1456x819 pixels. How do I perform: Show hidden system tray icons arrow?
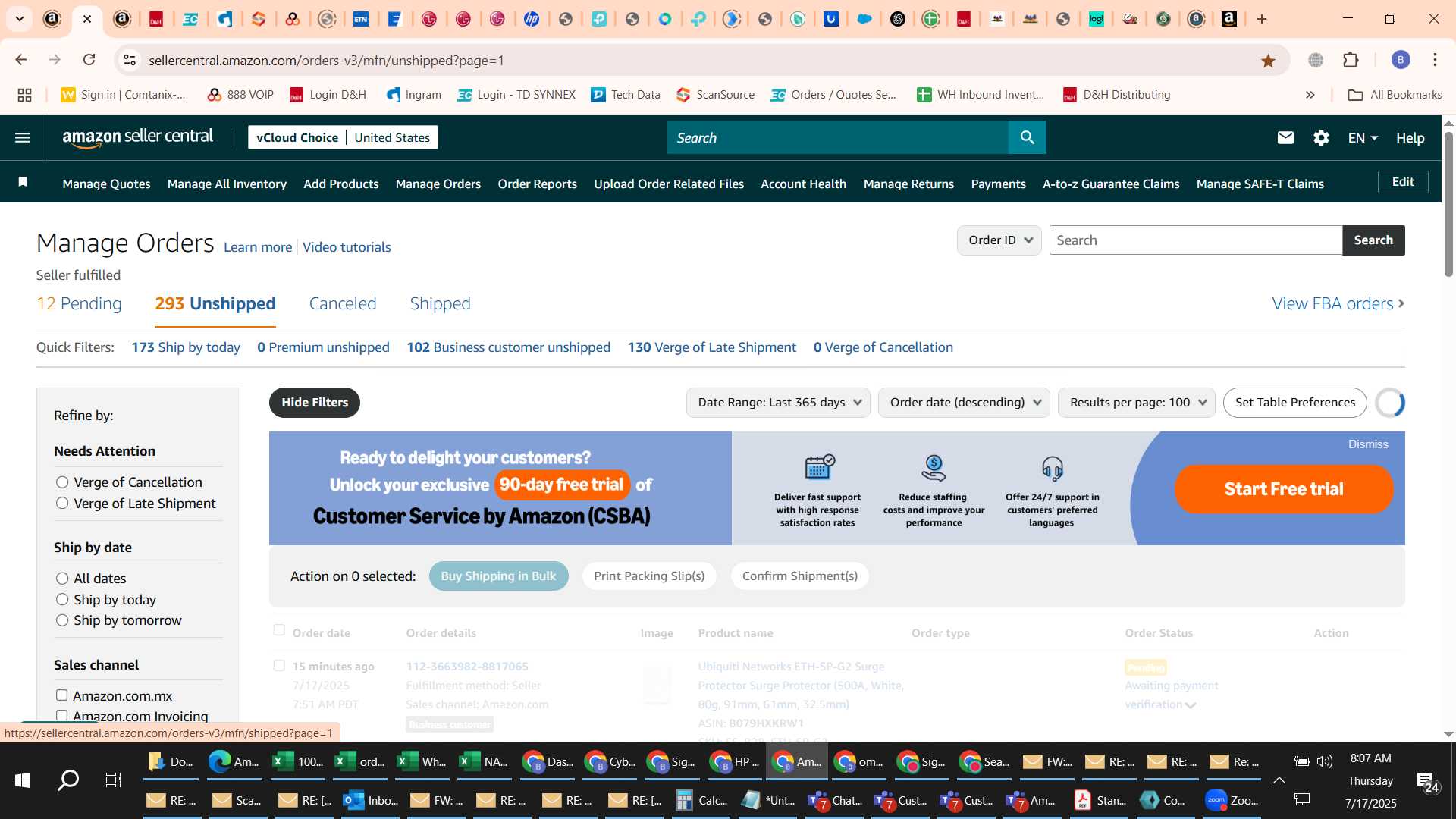click(1279, 780)
